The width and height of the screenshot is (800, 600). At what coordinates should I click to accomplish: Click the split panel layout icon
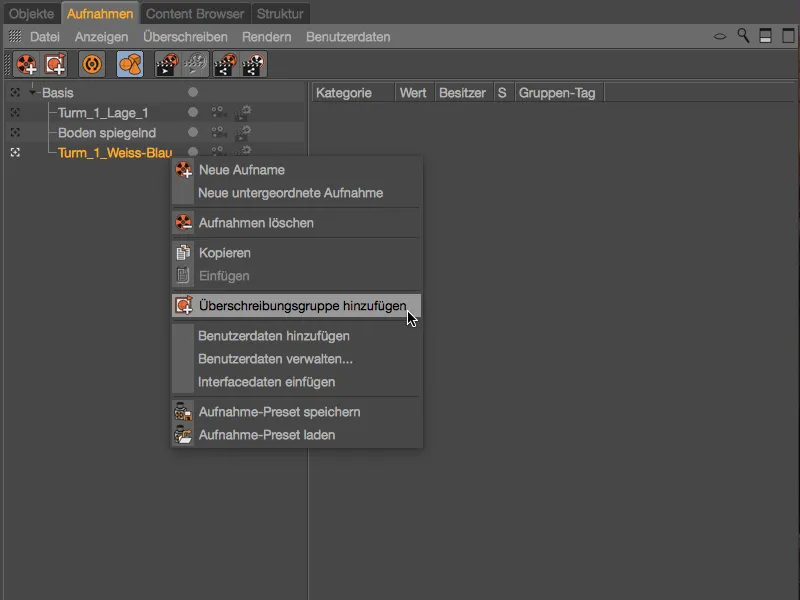point(765,36)
